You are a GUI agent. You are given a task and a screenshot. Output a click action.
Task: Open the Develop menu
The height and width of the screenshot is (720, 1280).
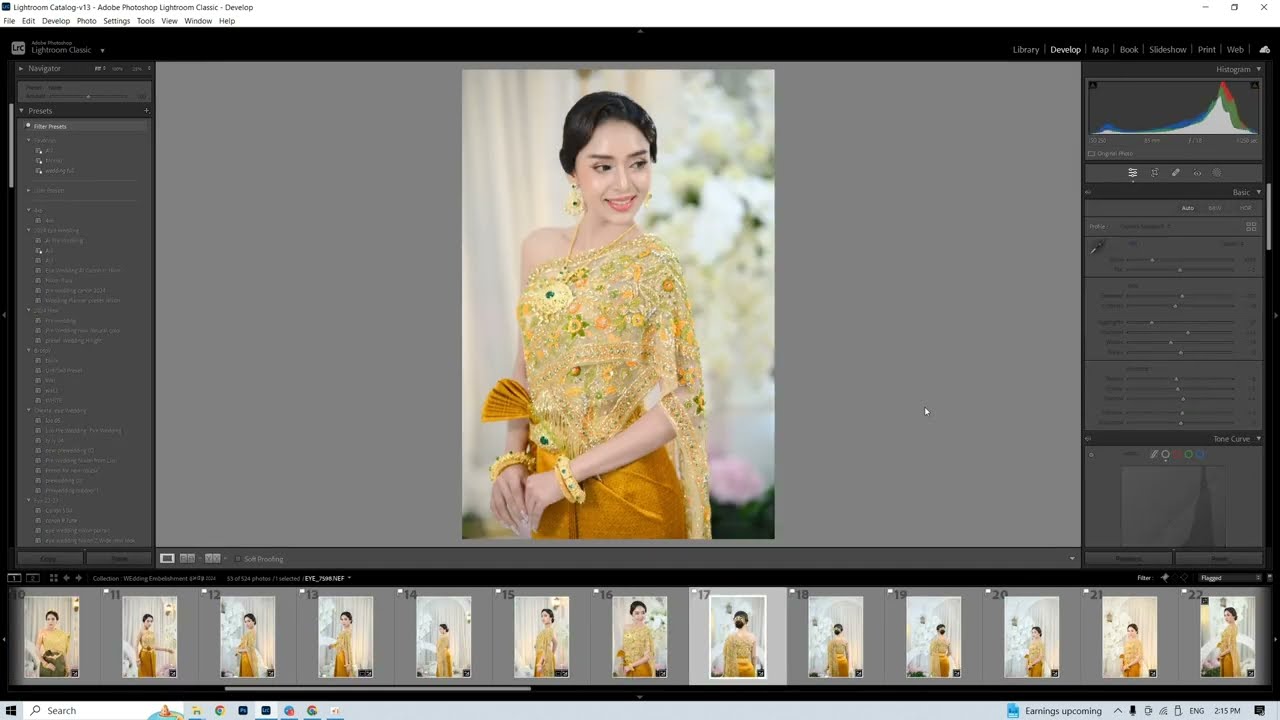pyautogui.click(x=56, y=21)
